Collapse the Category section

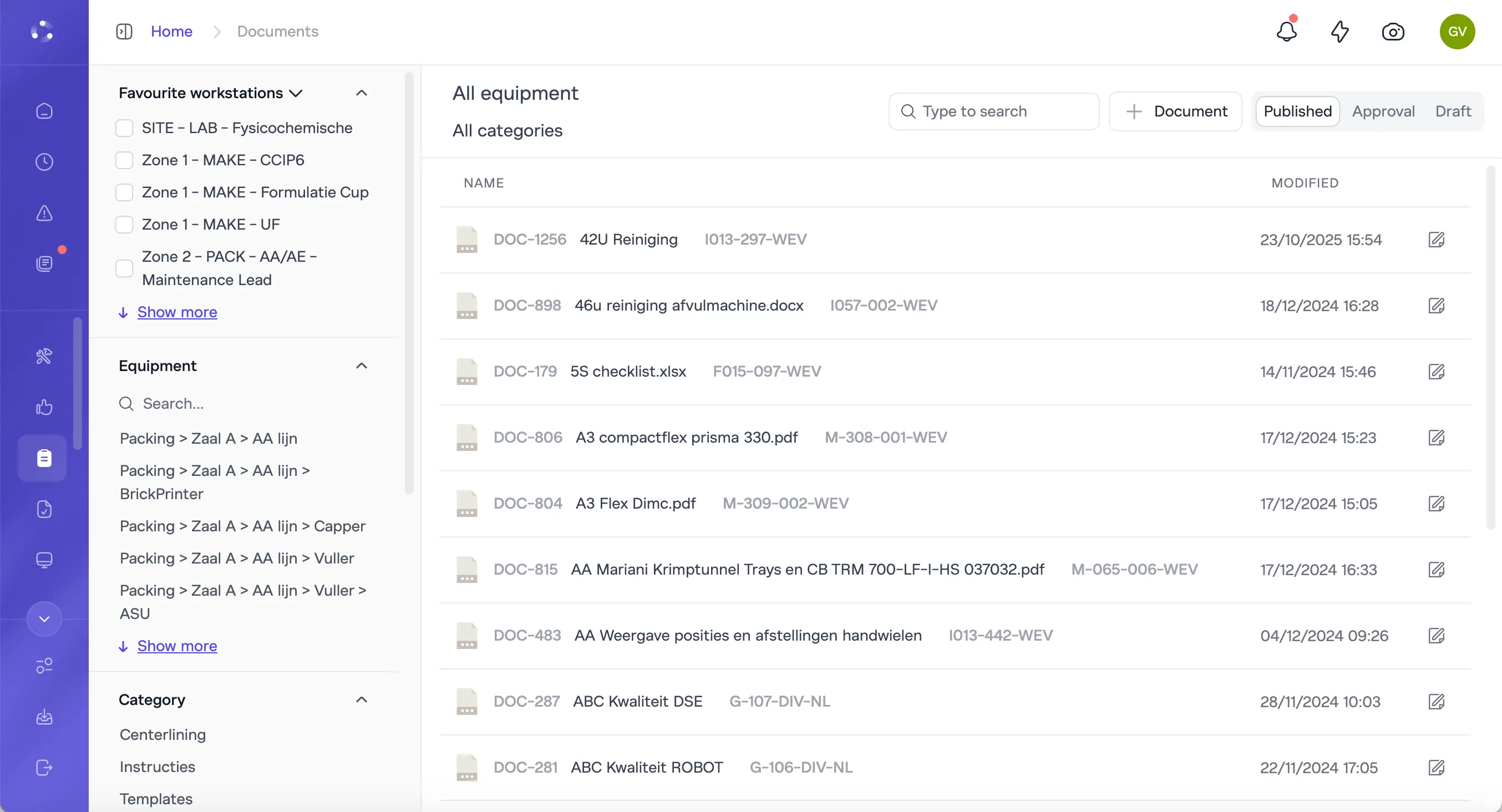click(362, 699)
